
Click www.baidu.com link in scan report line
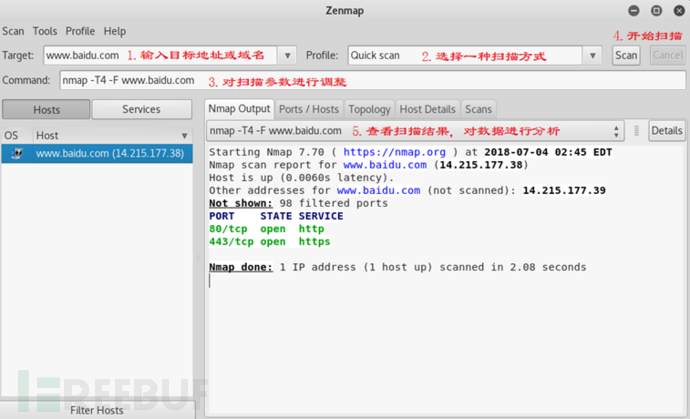pyautogui.click(x=385, y=165)
